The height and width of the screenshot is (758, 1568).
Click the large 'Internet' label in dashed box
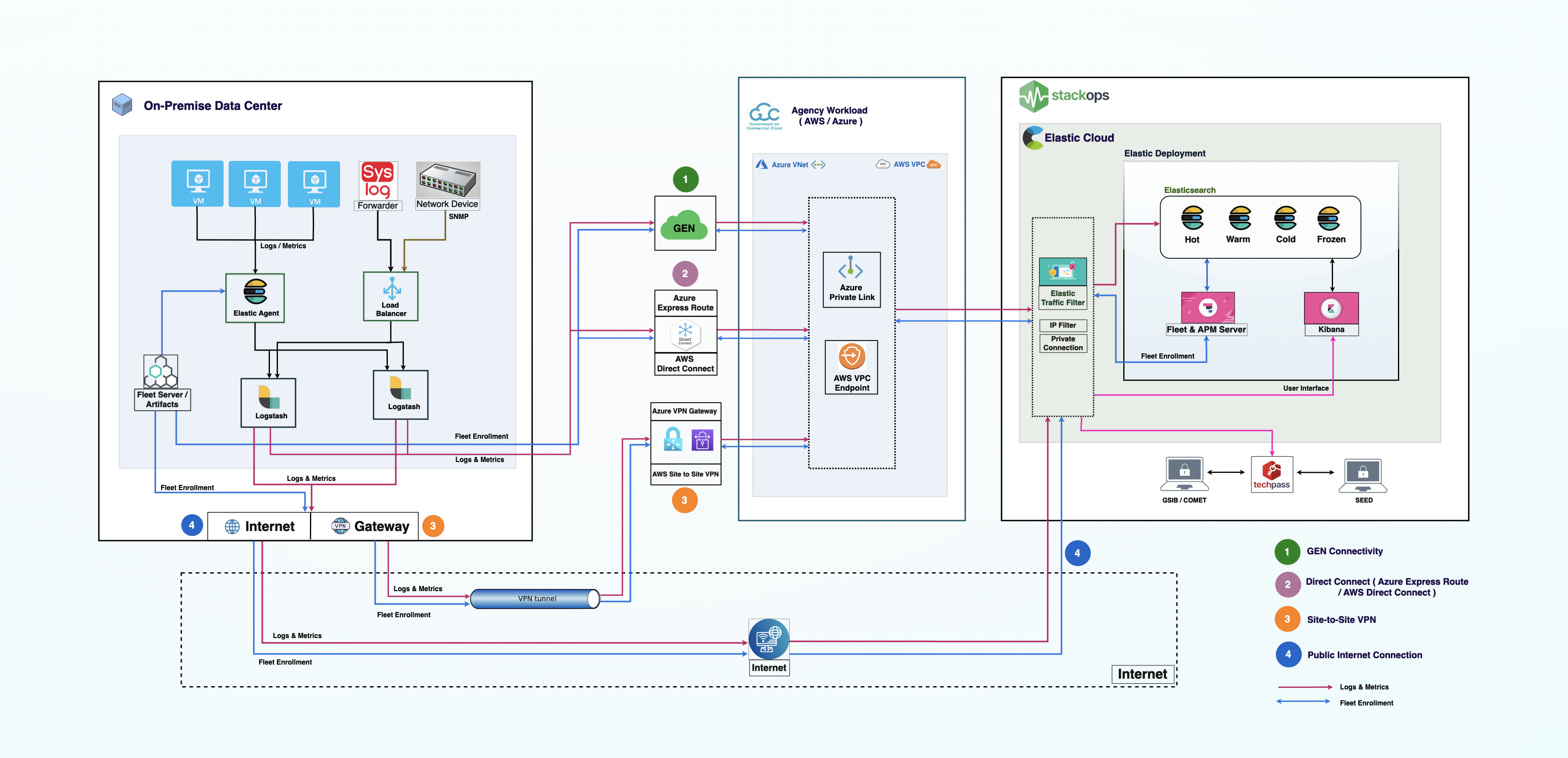pos(1143,674)
